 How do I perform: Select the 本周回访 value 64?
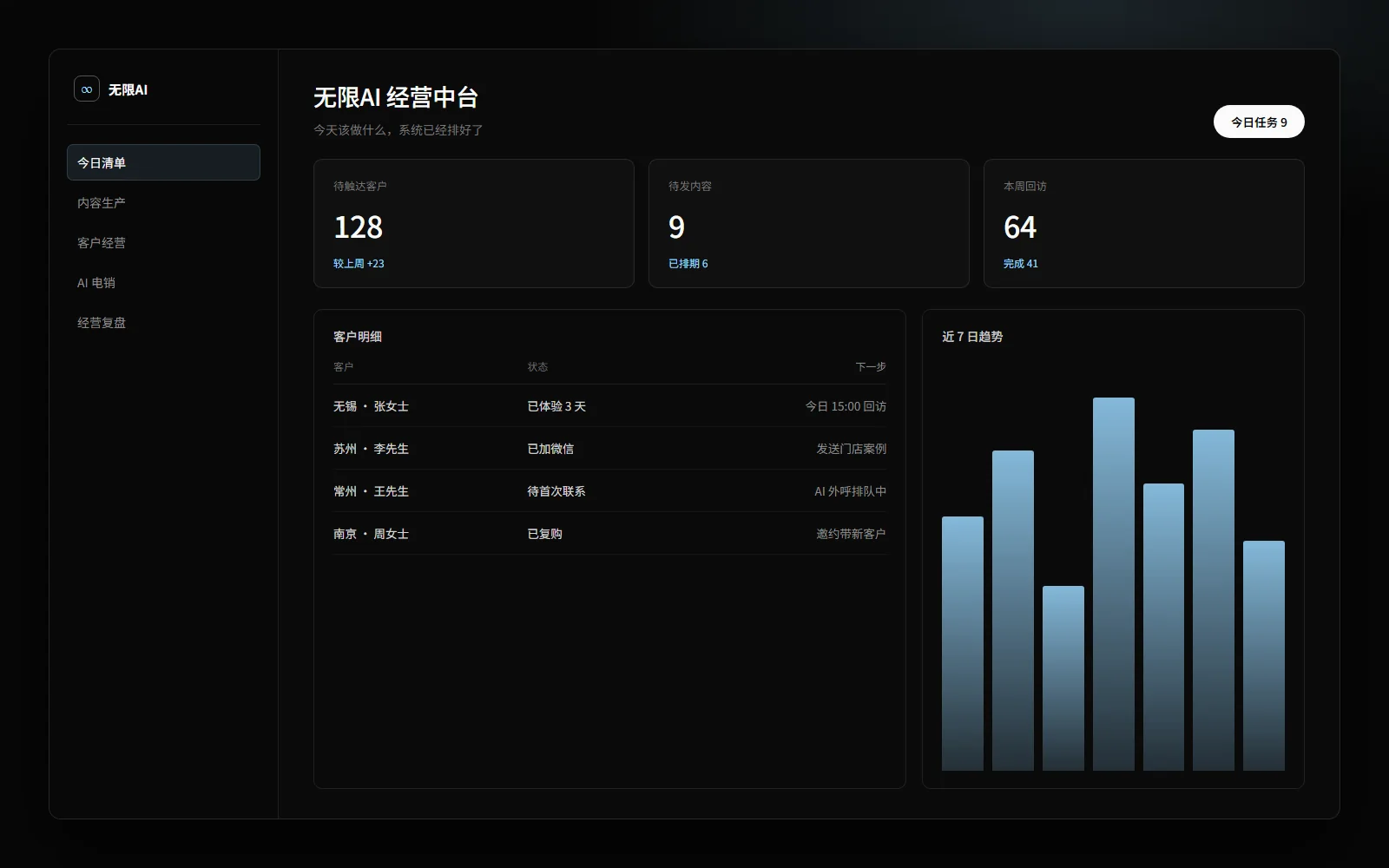click(1020, 227)
